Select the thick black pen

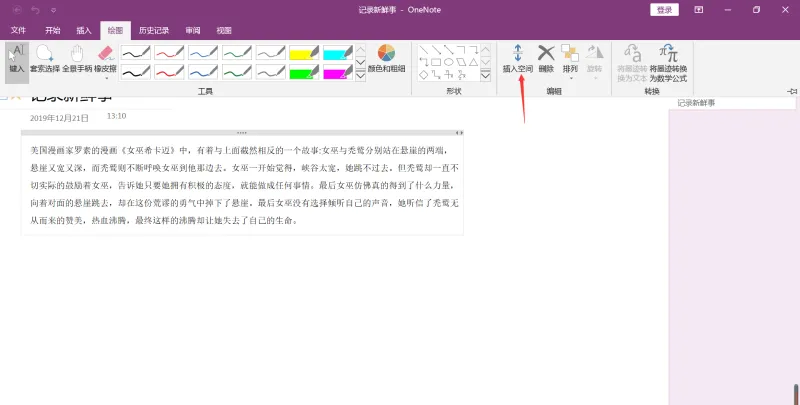[135, 72]
